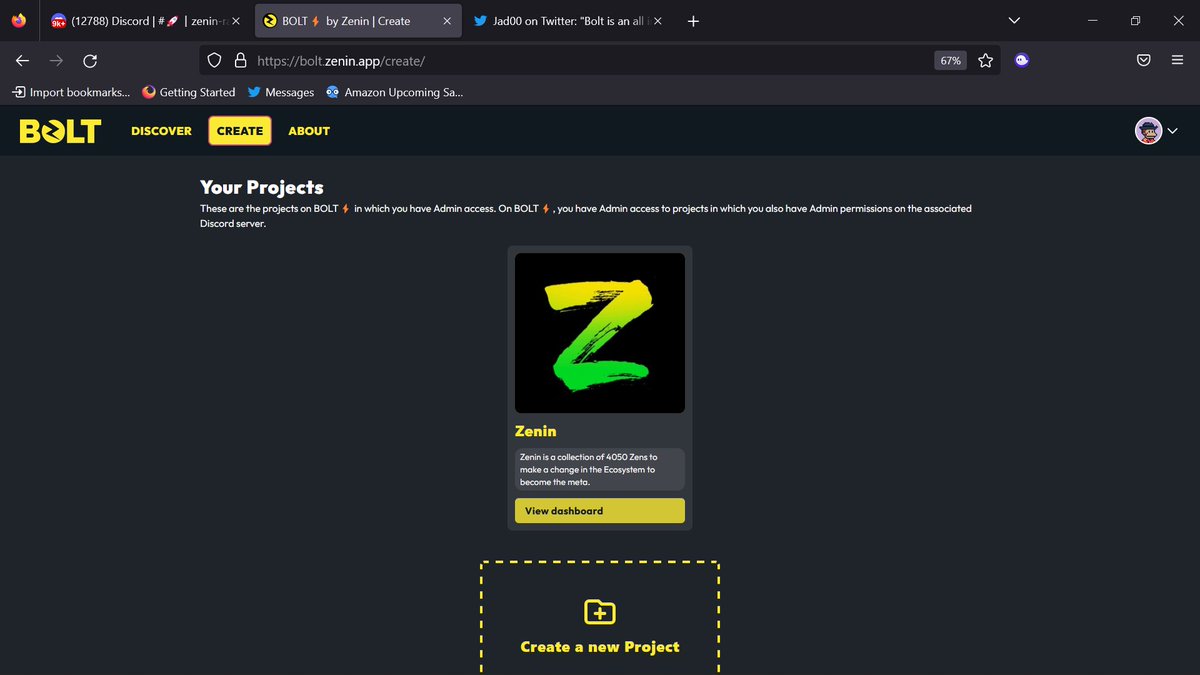Screen dimensions: 1200x675
Task: Open the Amazon Upcoming Sa... bookmark
Action: [395, 92]
